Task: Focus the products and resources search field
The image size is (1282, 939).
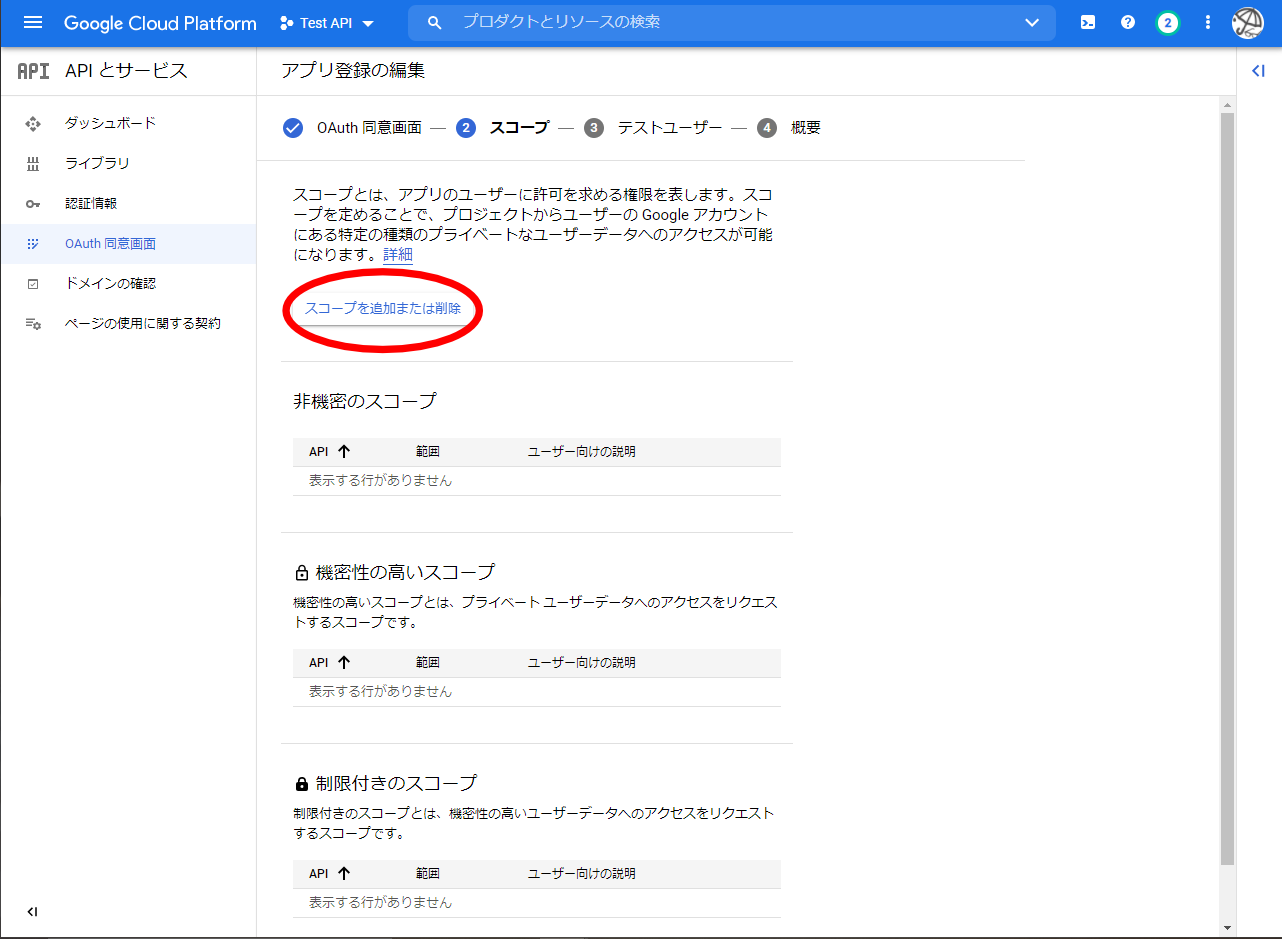Action: [x=731, y=22]
